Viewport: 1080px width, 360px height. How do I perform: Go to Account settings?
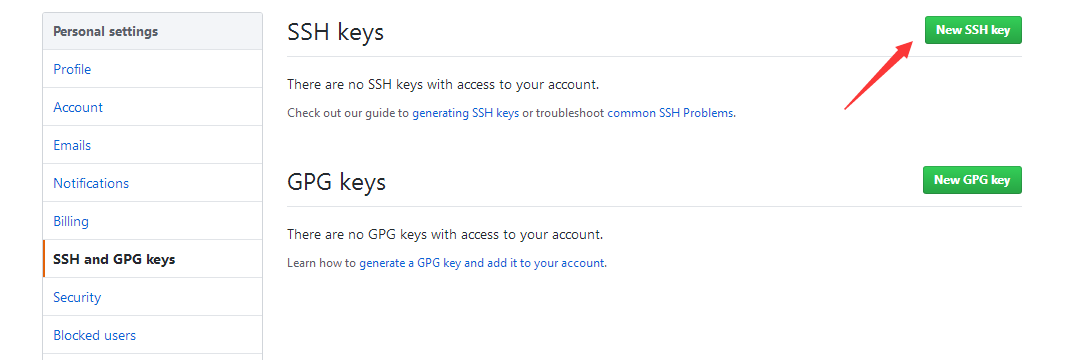point(152,107)
